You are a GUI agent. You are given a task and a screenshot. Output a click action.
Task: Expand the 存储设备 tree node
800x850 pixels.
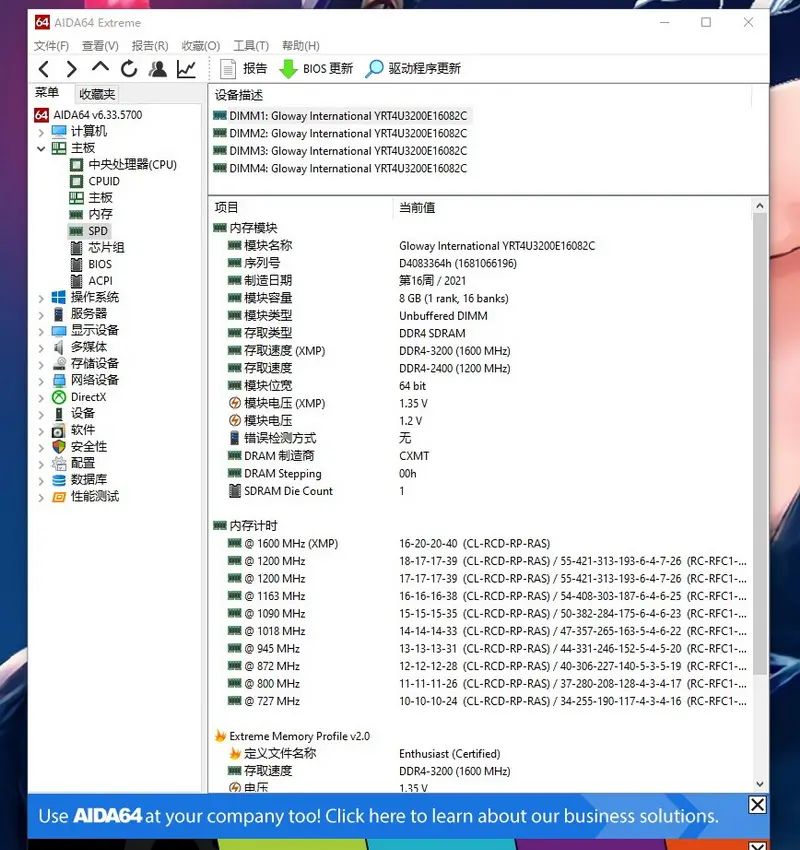[41, 364]
